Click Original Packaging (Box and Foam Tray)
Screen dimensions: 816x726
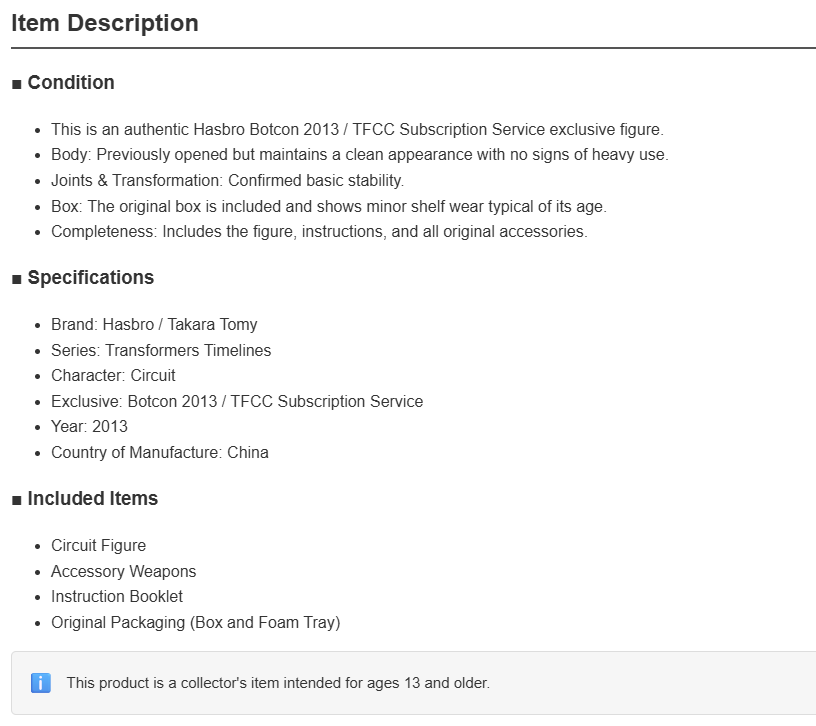coord(195,622)
